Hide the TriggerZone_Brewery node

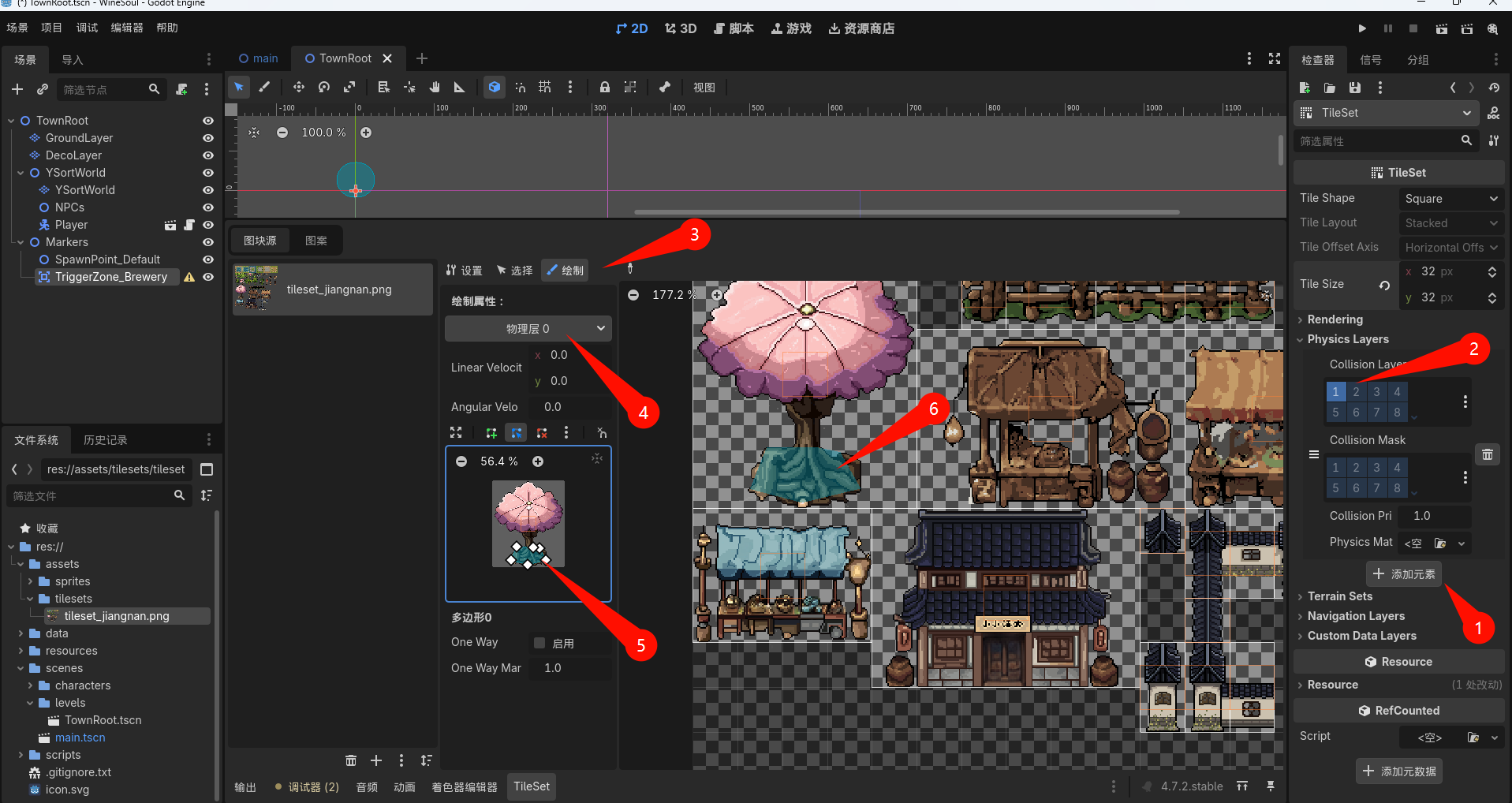pos(208,277)
